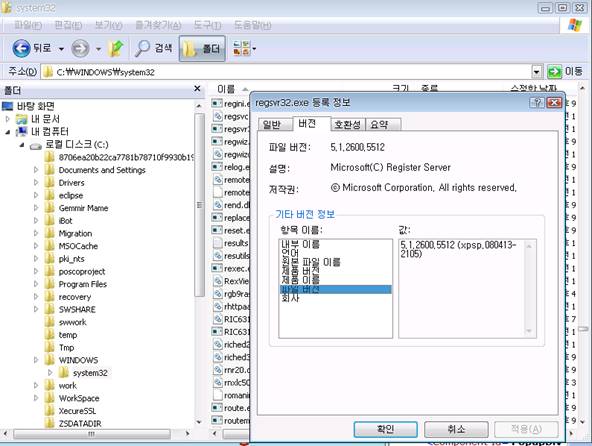
Task: Select 회사 in item list
Action: point(290,298)
